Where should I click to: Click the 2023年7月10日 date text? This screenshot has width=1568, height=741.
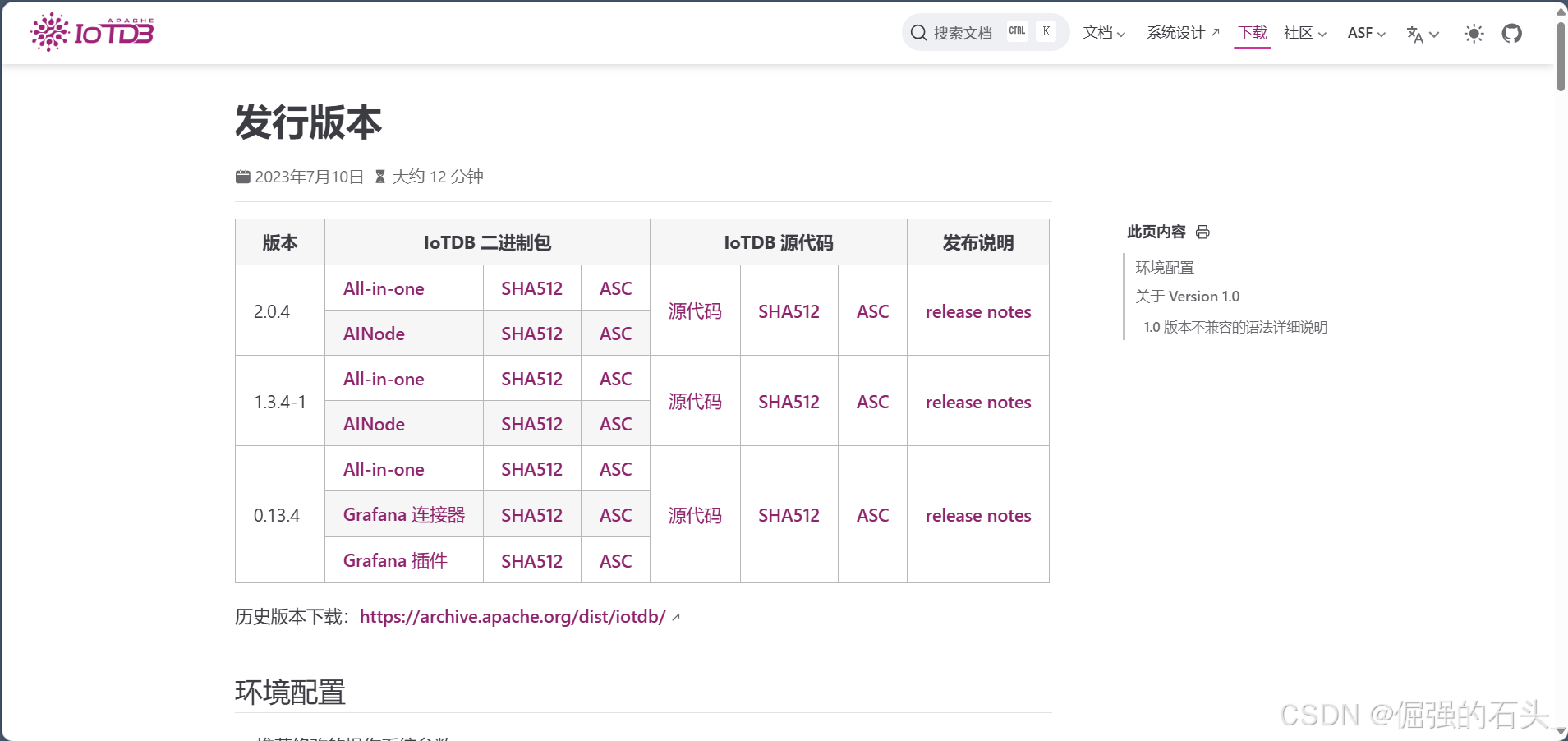[309, 177]
